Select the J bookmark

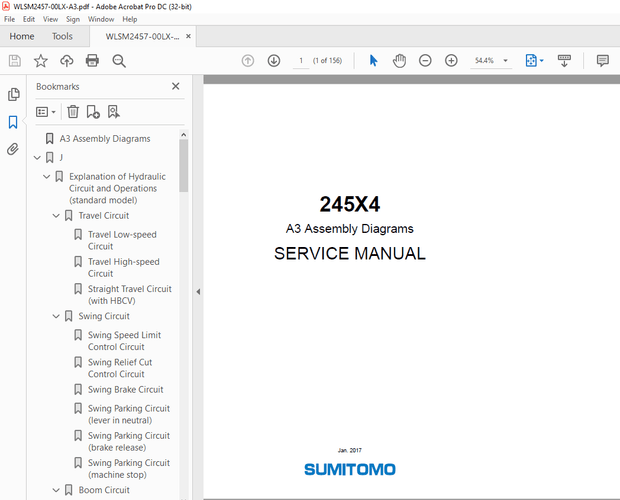61,158
